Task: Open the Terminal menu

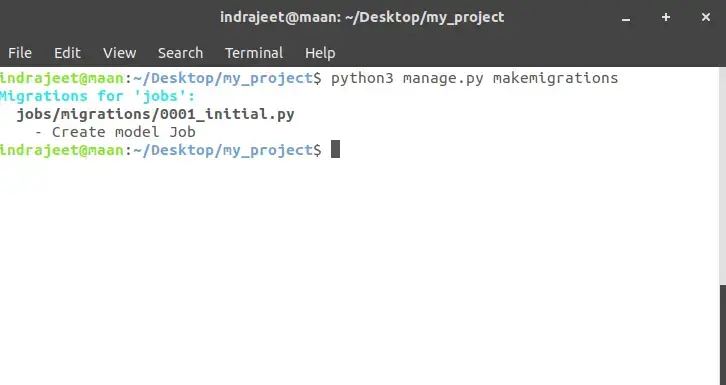Action: coord(254,53)
